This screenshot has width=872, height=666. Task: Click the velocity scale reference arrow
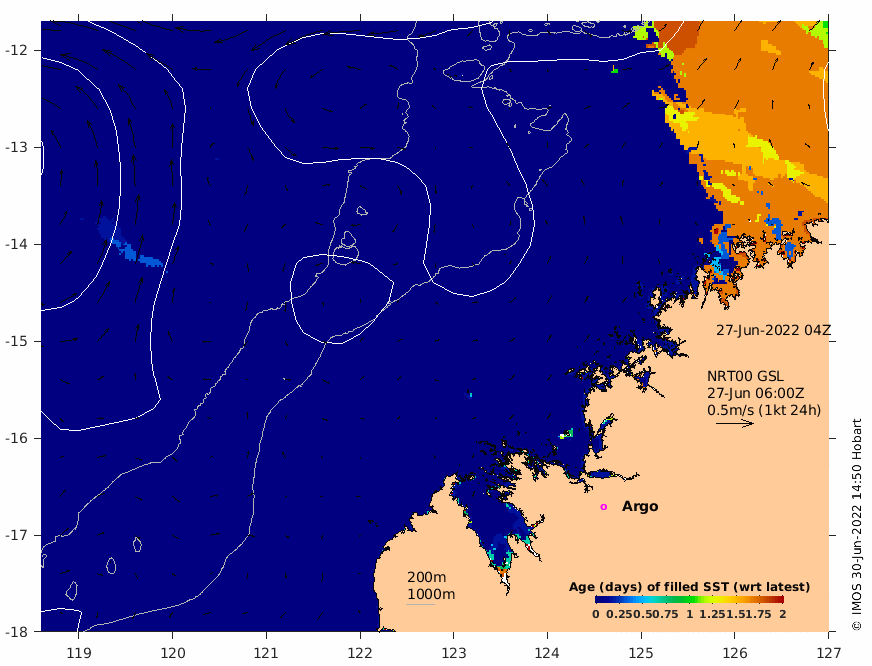[735, 424]
